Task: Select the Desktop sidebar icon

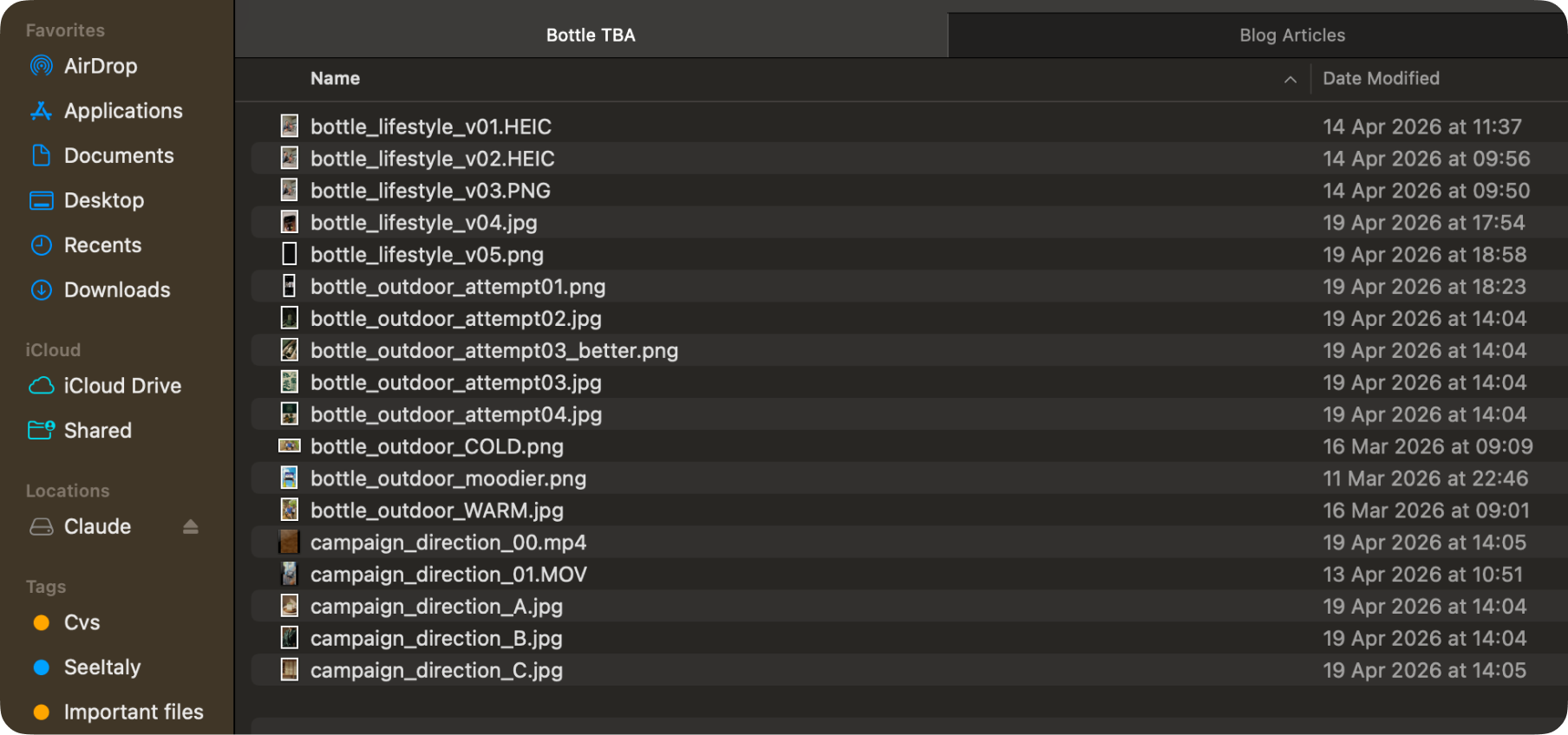Action: click(x=41, y=201)
